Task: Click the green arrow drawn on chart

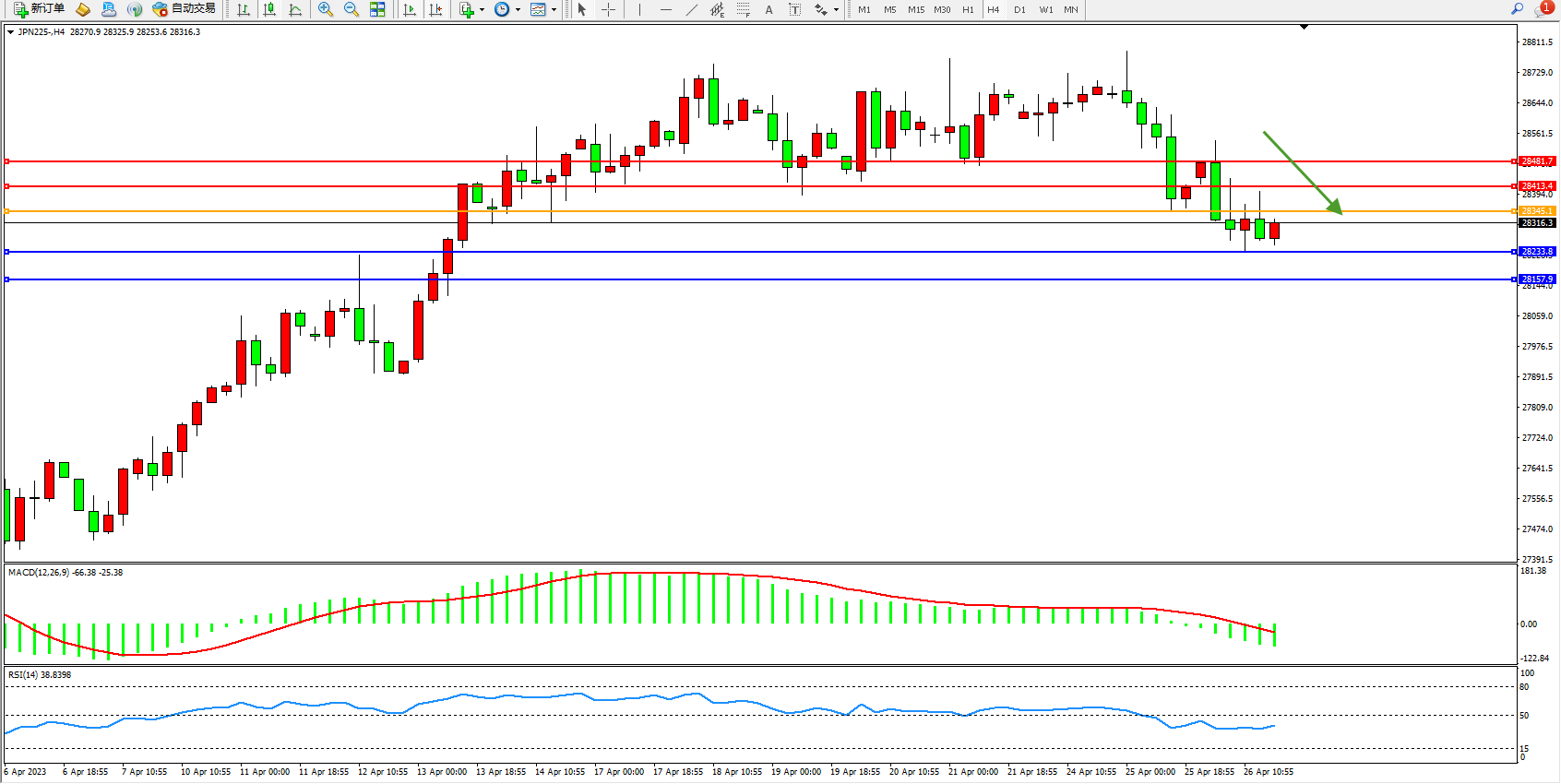Action: (x=1302, y=172)
